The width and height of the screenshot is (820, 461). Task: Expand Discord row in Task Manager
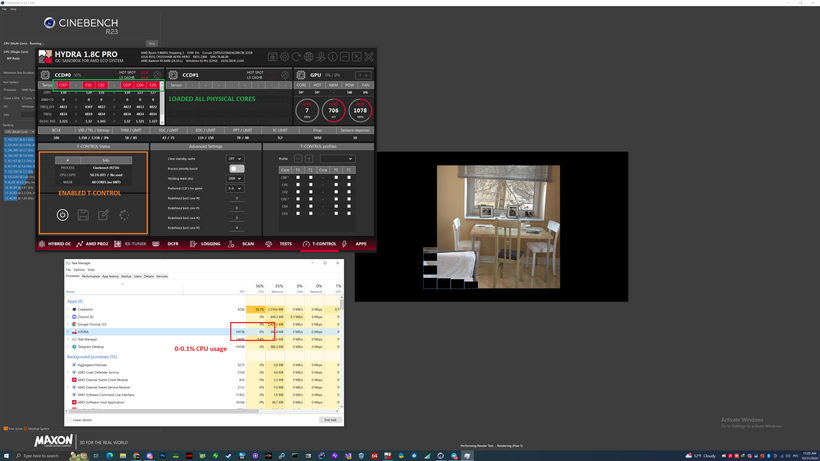pos(68,317)
